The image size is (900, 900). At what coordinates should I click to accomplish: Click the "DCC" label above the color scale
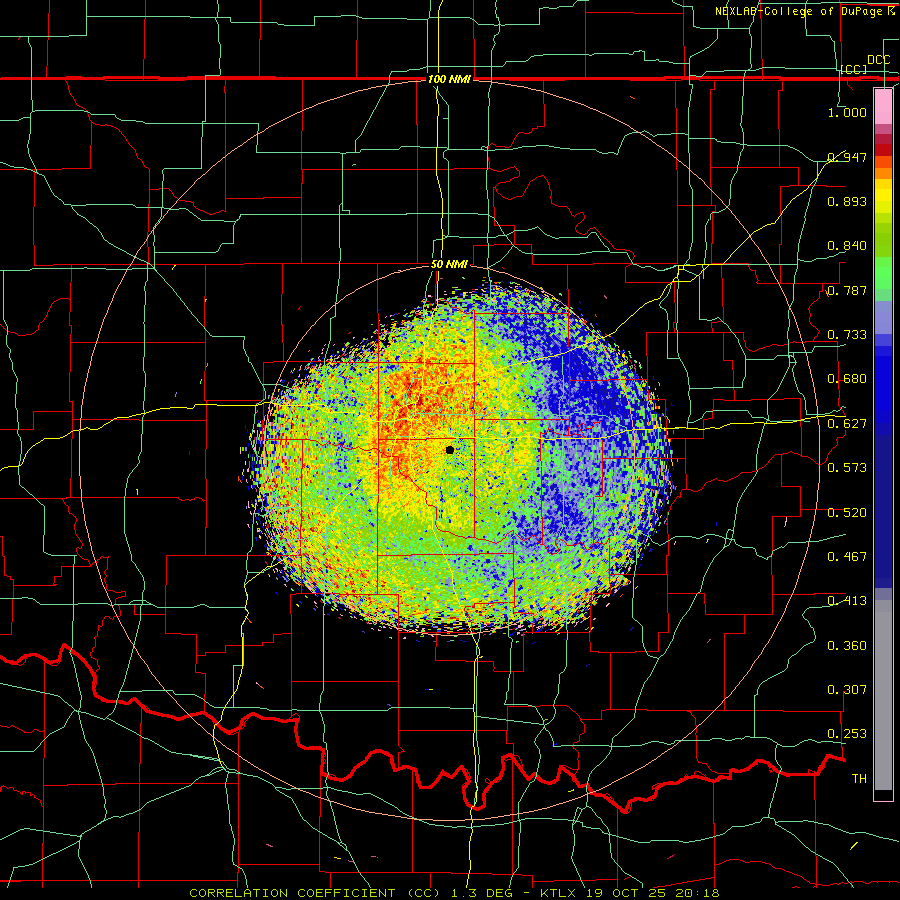coord(878,60)
